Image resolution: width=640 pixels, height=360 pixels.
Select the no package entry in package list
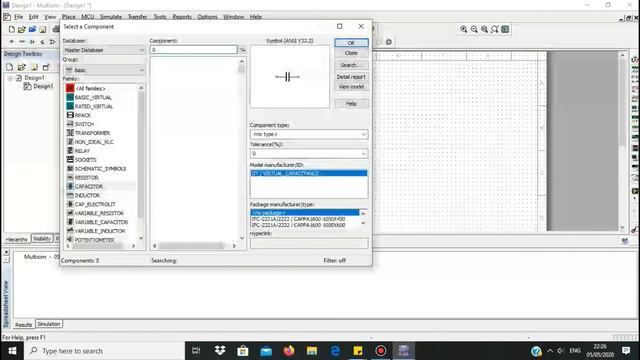[304, 213]
